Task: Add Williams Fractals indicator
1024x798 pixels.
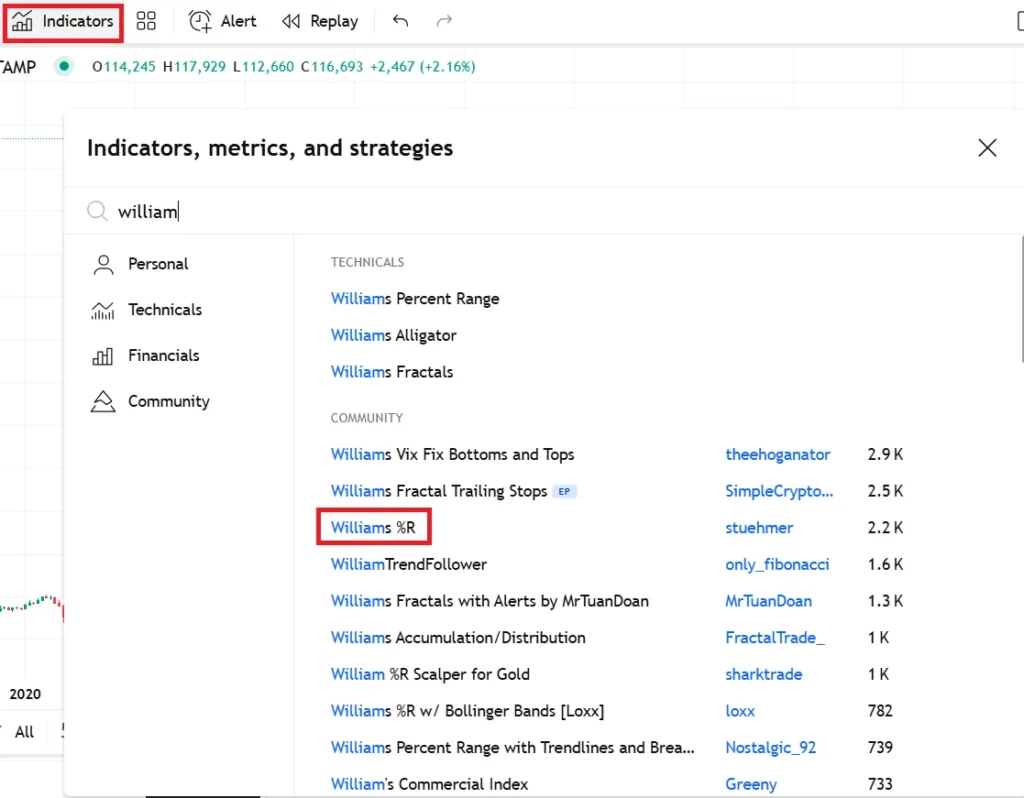Action: (x=392, y=372)
